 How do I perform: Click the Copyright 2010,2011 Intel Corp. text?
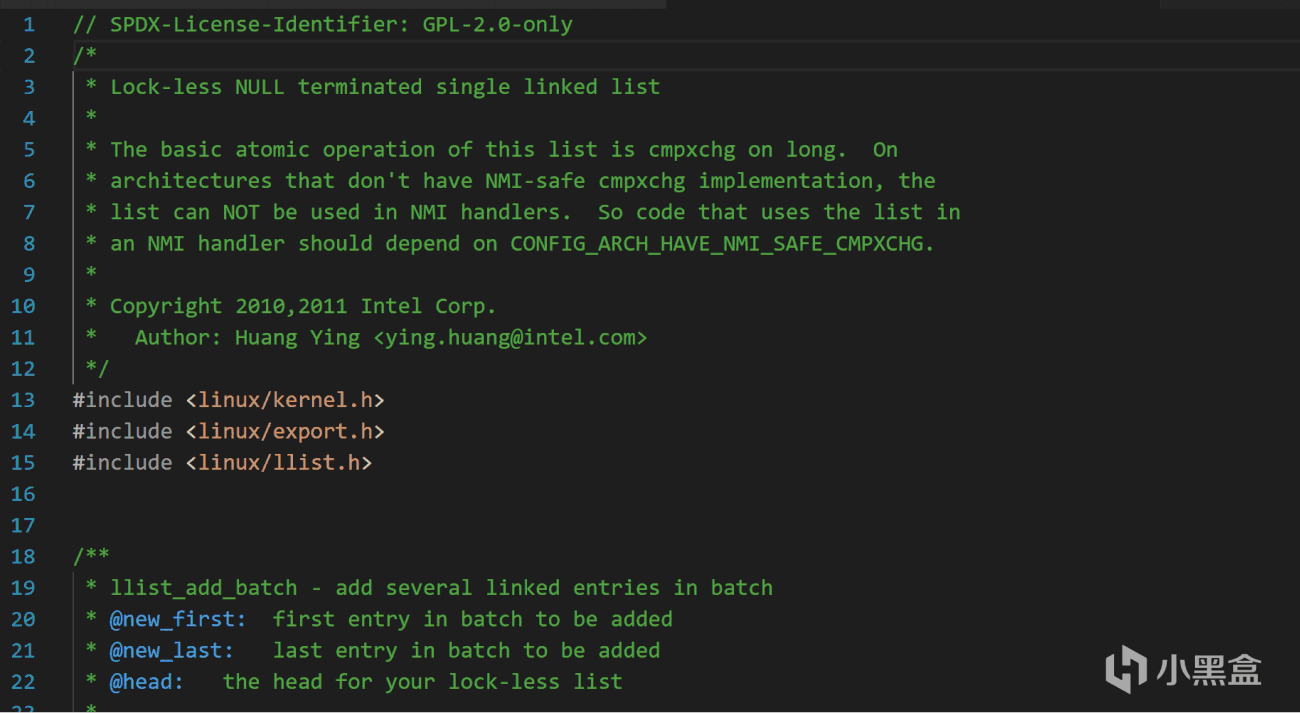pos(302,306)
